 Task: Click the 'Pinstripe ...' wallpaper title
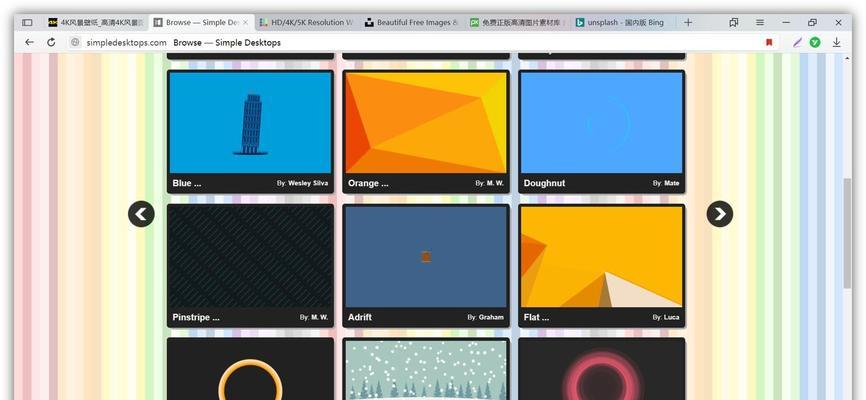[196, 318]
